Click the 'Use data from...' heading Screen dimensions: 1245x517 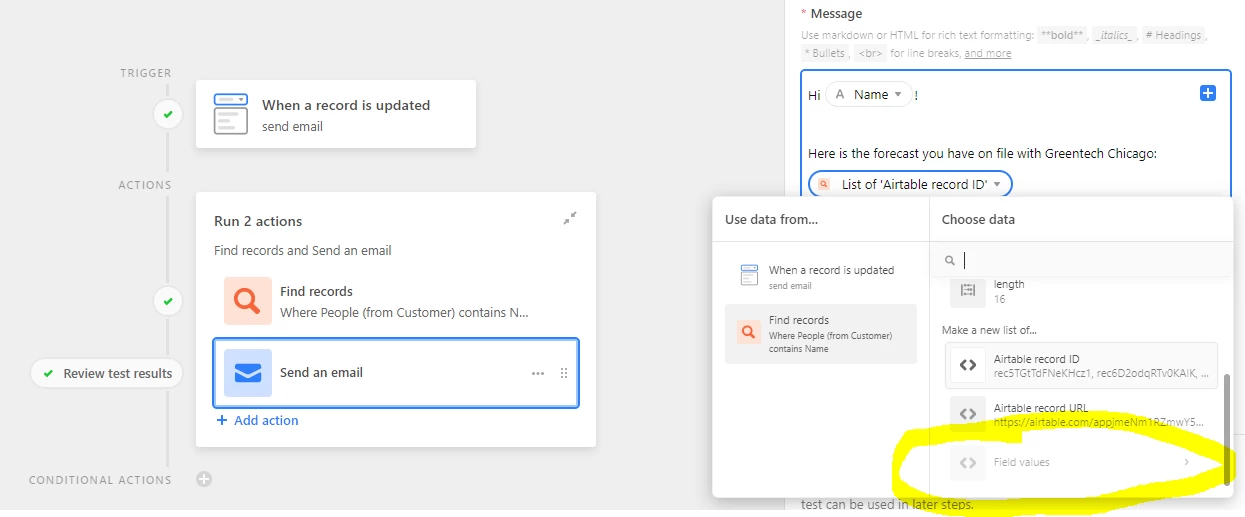[771, 219]
